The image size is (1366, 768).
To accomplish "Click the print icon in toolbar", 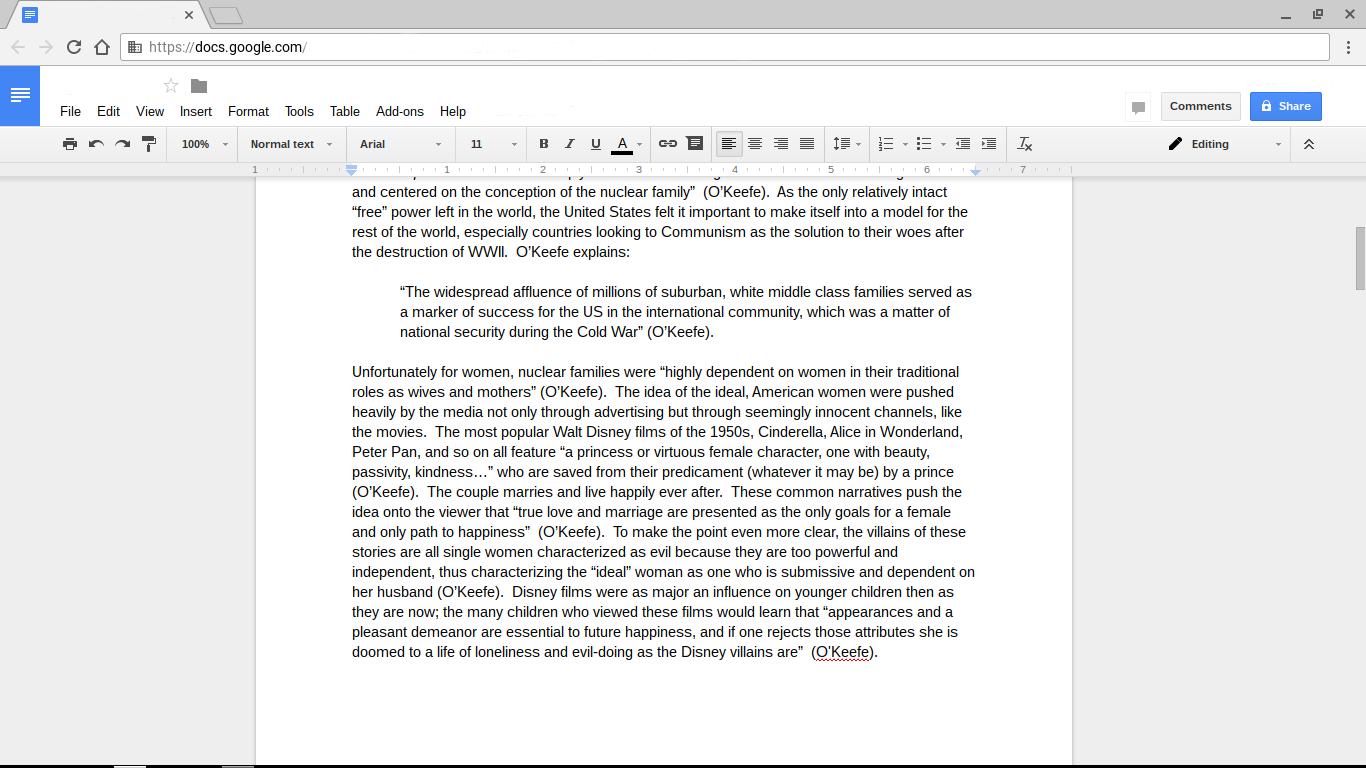I will pos(70,144).
